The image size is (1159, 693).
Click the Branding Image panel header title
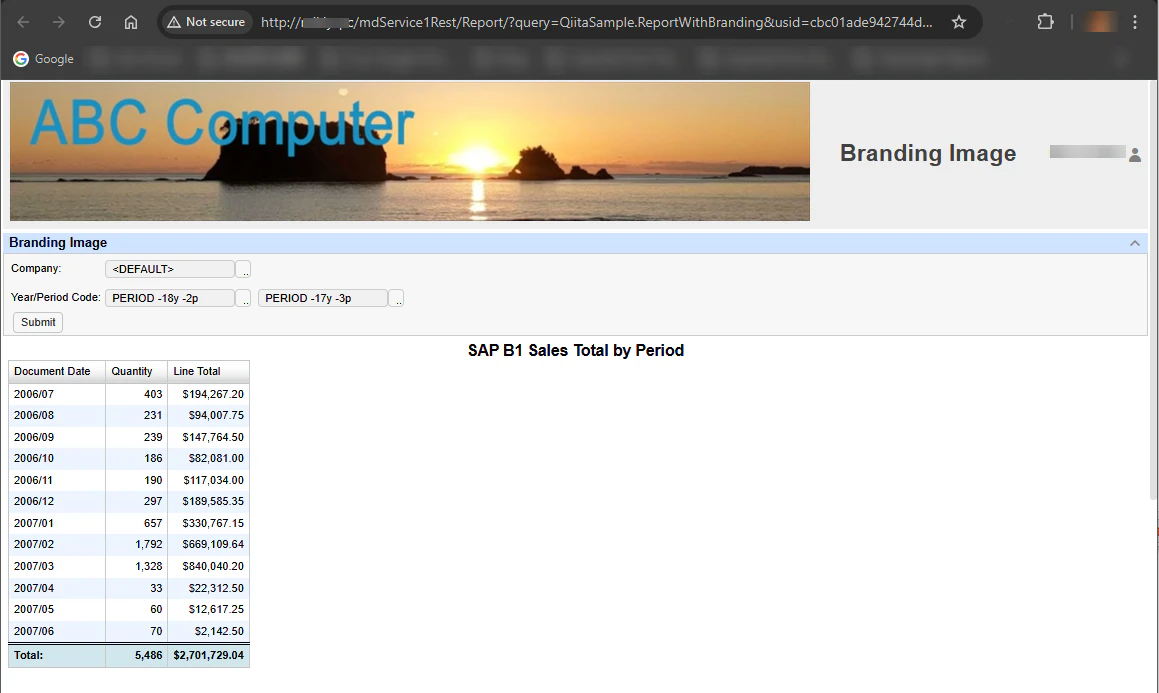pos(58,242)
